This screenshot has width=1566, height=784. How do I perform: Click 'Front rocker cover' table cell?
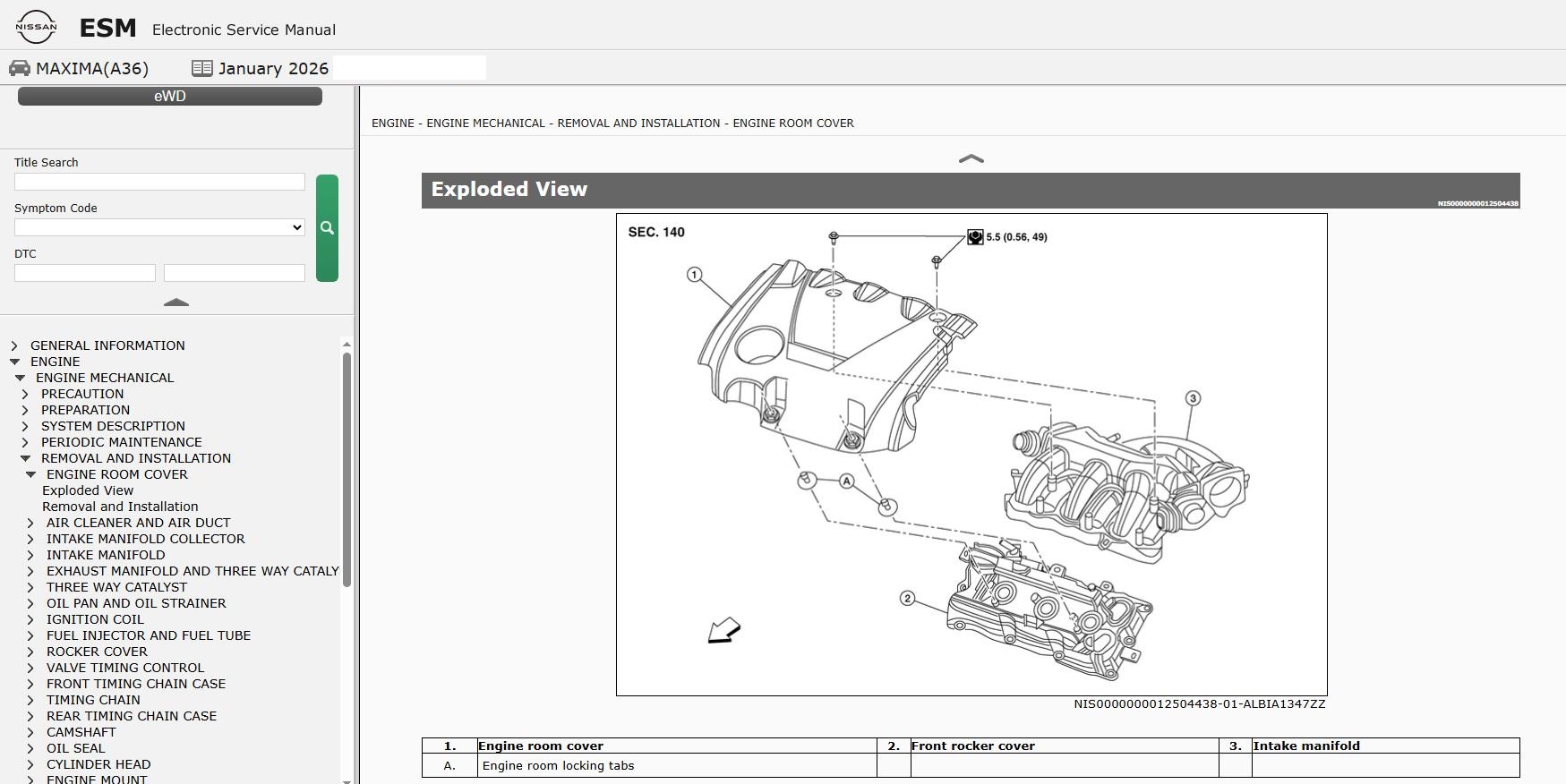coord(1065,746)
